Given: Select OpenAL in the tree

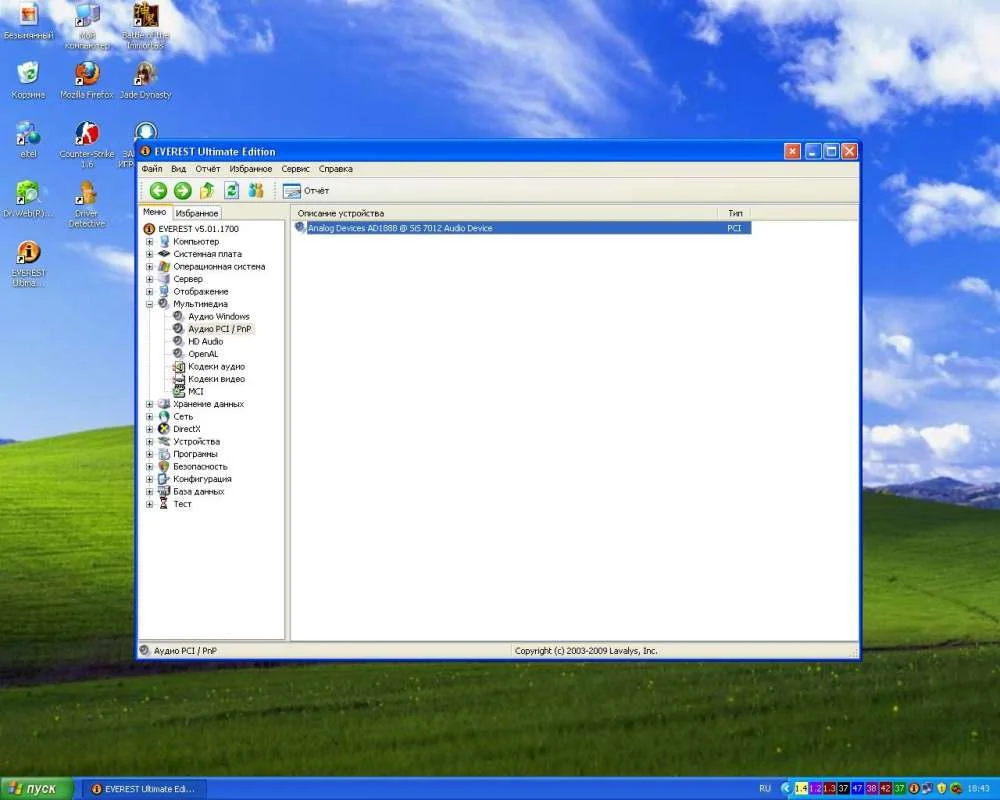Looking at the screenshot, I should tap(203, 354).
